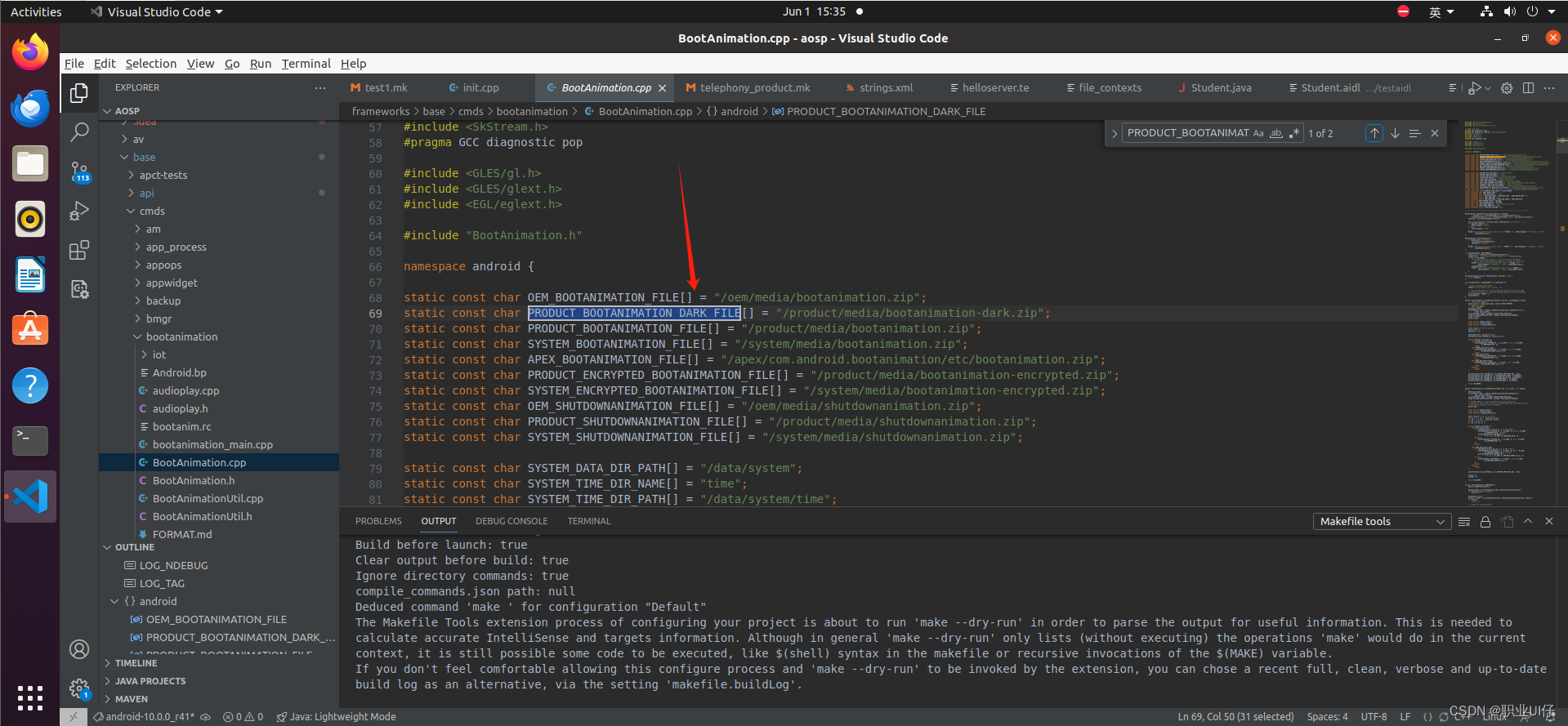Toggle the output auto-scroll lock
Image resolution: width=1568 pixels, height=726 pixels.
1485,522
